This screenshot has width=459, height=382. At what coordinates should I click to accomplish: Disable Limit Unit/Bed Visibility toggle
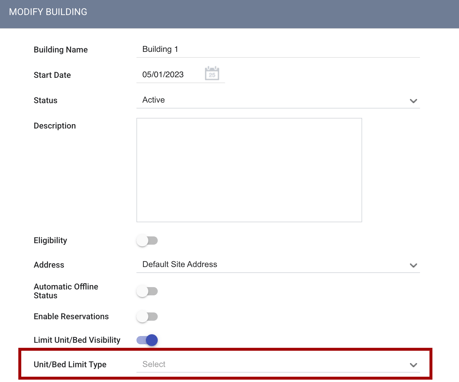147,340
